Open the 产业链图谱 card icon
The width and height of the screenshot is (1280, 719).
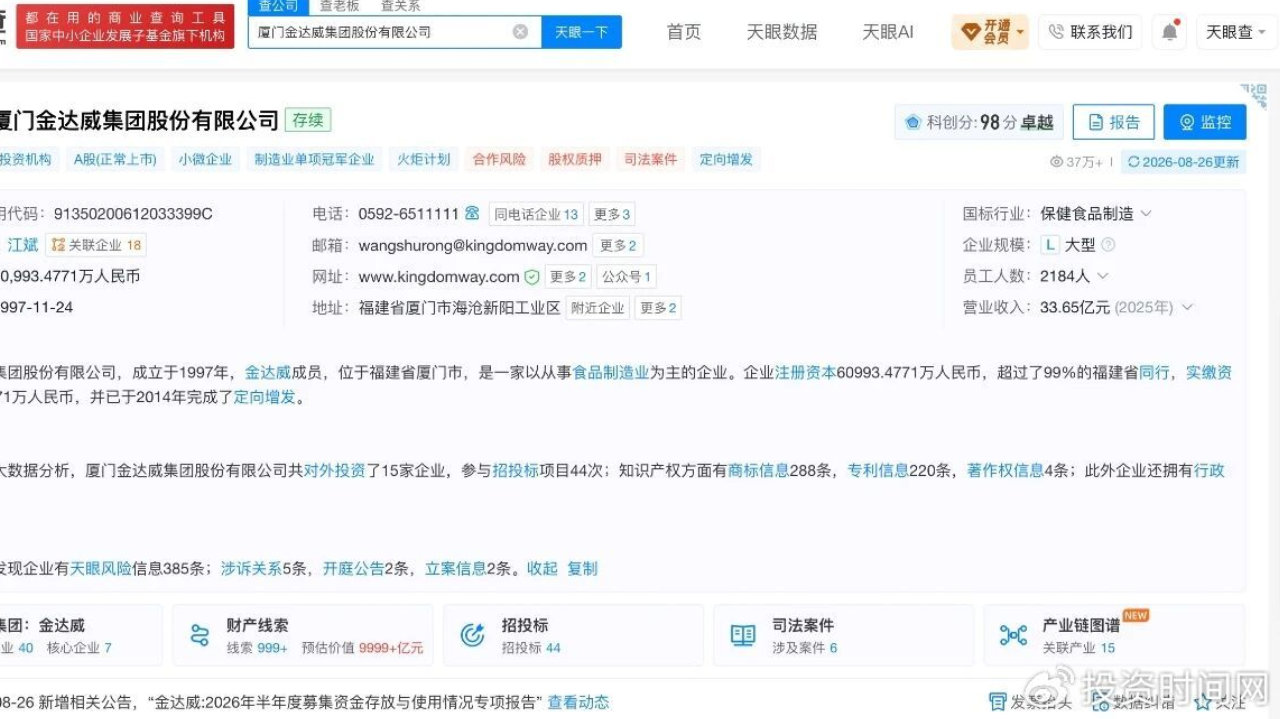(1013, 635)
